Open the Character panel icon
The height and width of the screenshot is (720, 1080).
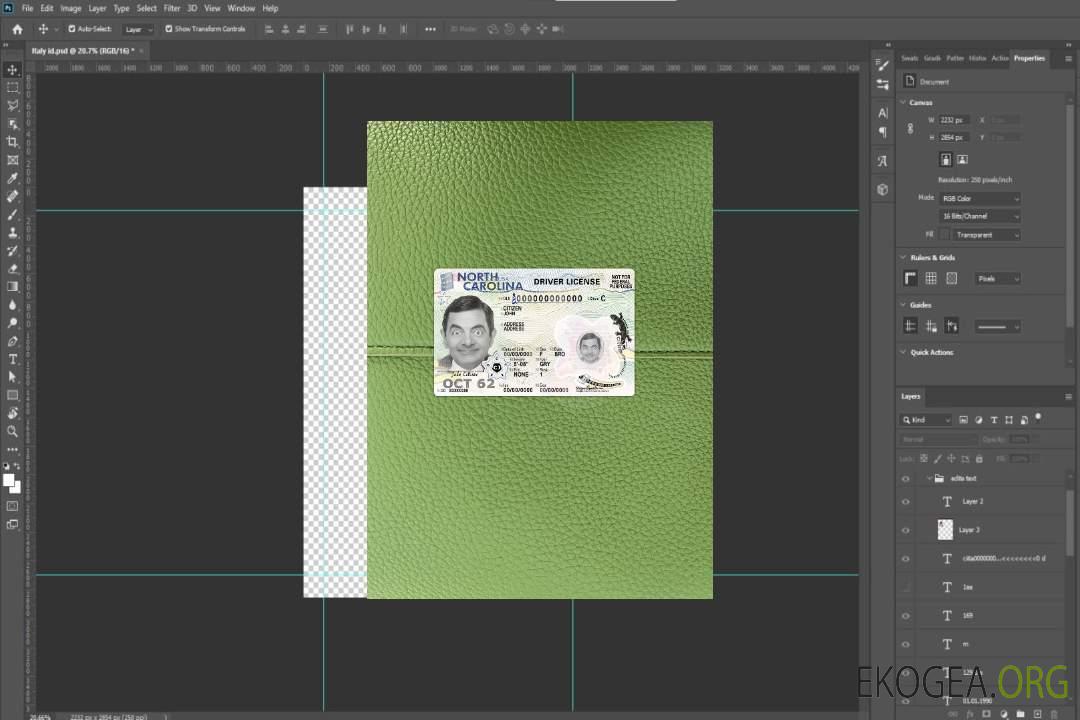point(882,113)
